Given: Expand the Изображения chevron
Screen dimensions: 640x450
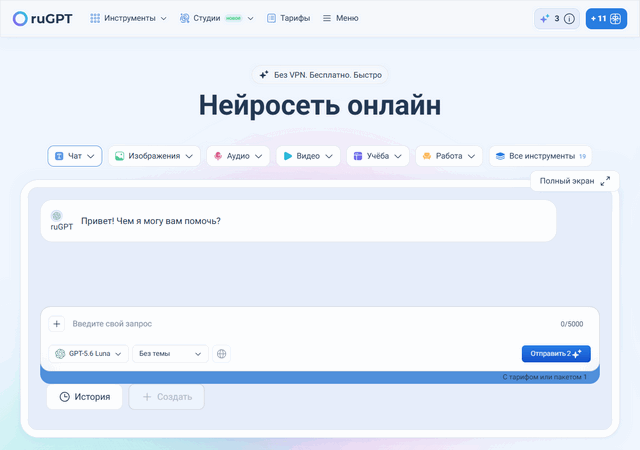Looking at the screenshot, I should [x=189, y=156].
